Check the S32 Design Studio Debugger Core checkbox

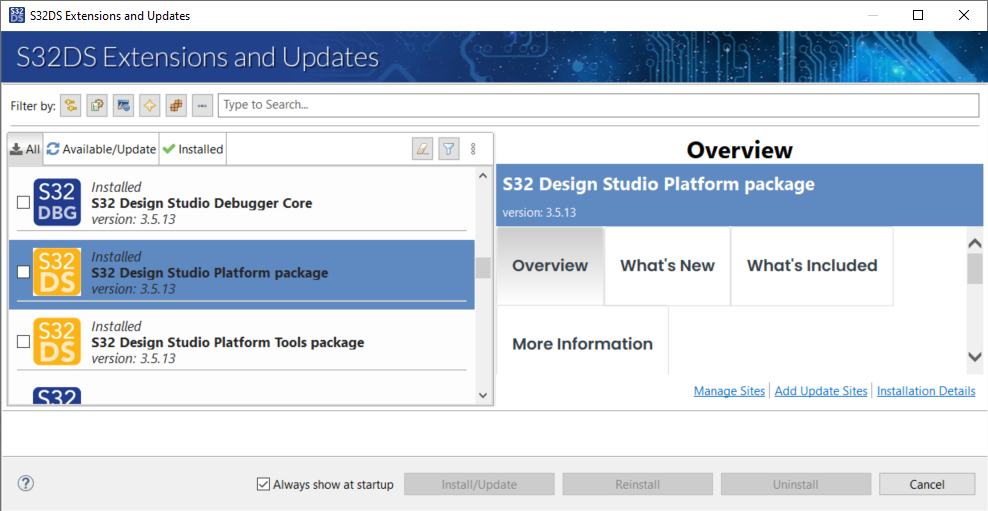[x=23, y=202]
